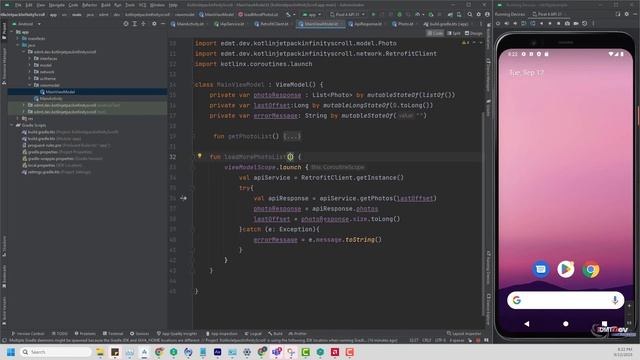Click the emulator screenshot camera icon
This screenshot has height=360, width=640.
[x=567, y=24]
